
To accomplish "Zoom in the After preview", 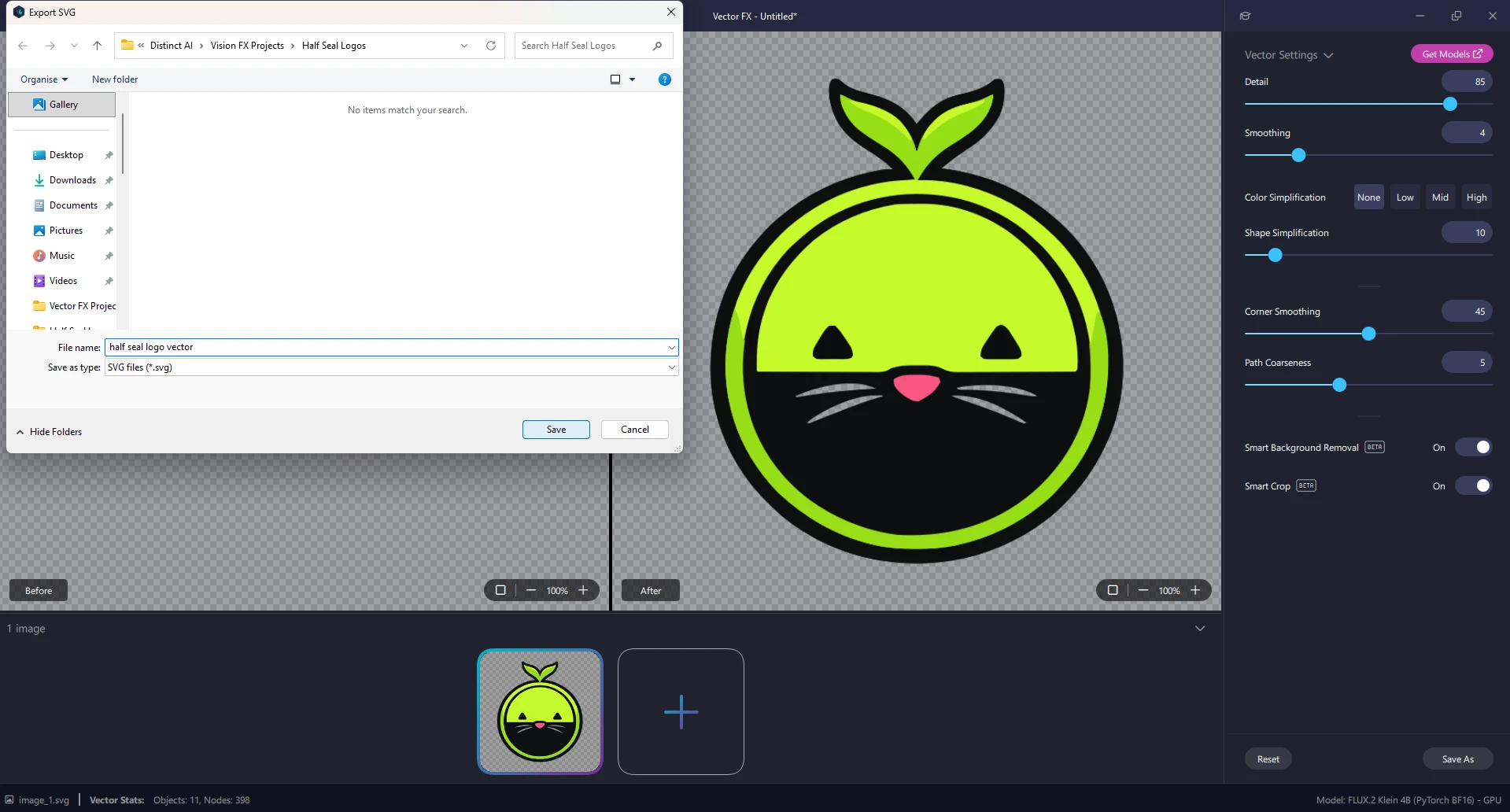I will tap(1195, 590).
